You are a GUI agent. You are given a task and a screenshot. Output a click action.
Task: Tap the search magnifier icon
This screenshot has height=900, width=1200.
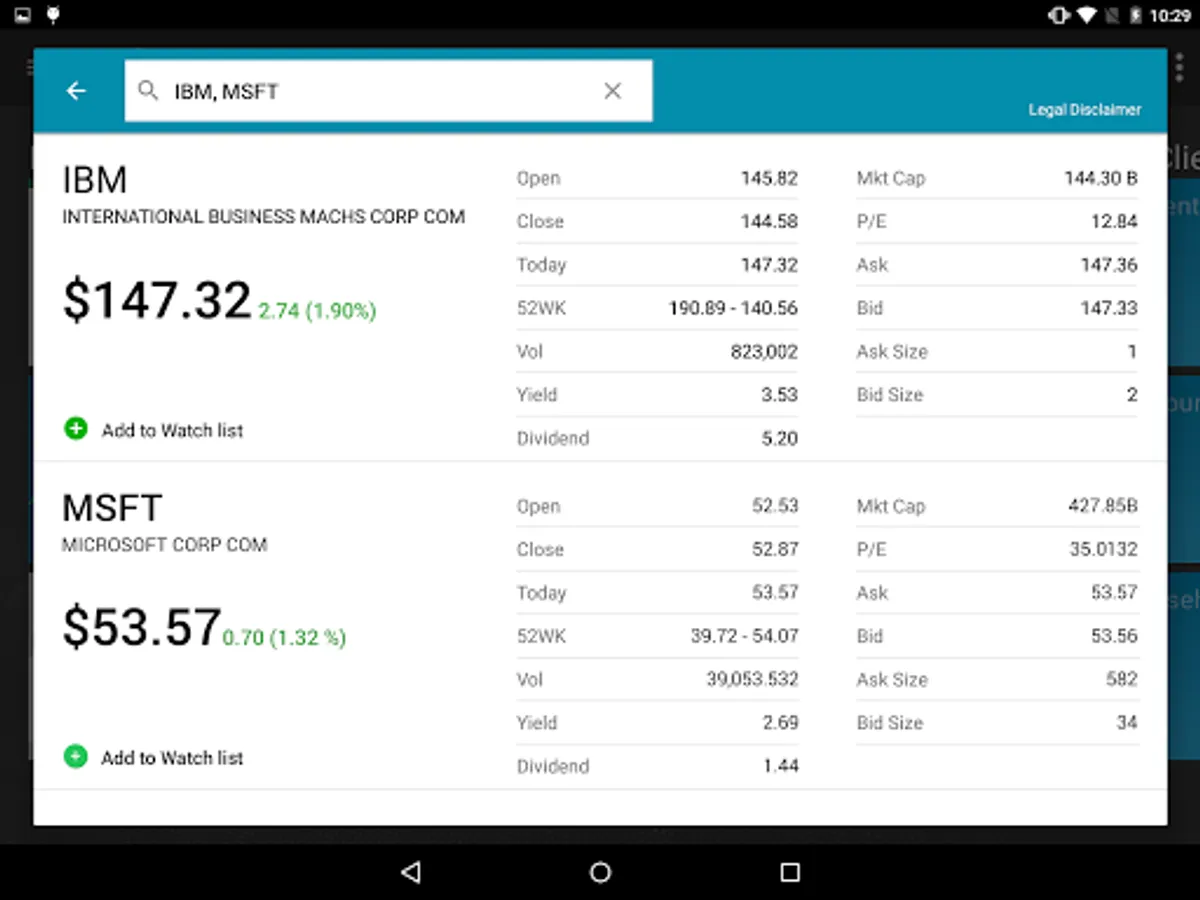[148, 91]
